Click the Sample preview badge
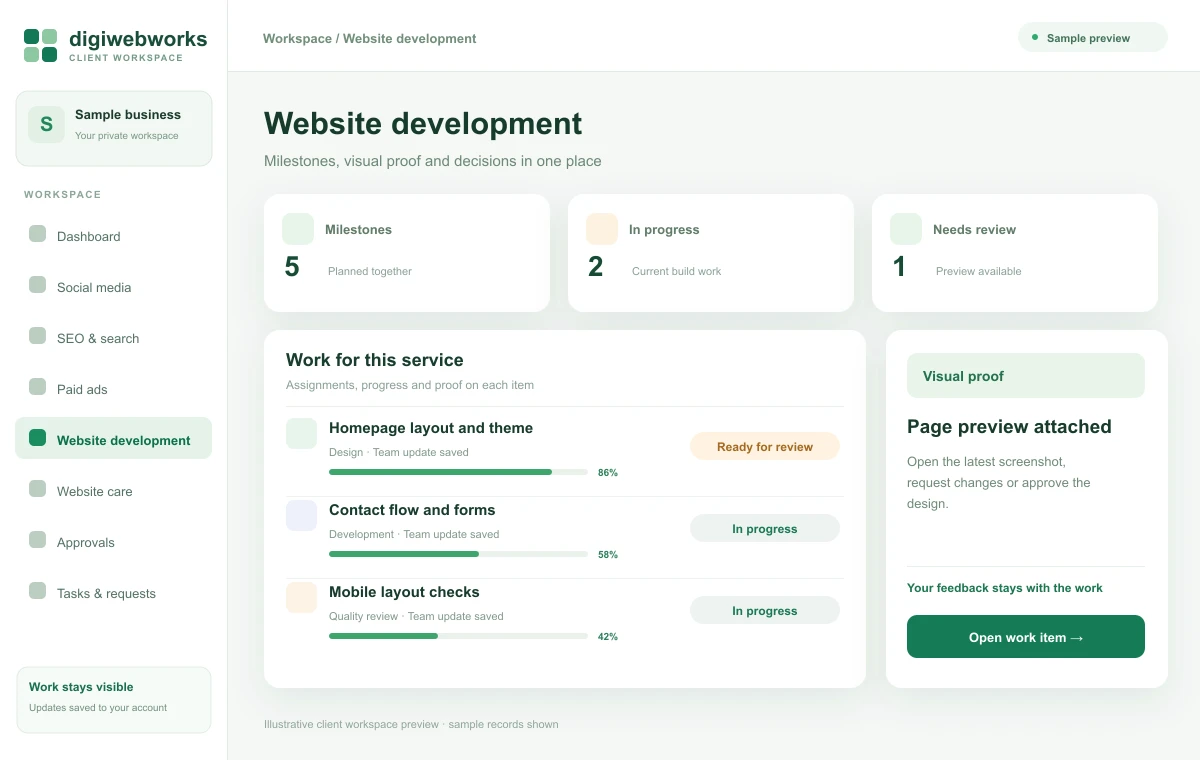This screenshot has width=1200, height=760. click(x=1092, y=37)
